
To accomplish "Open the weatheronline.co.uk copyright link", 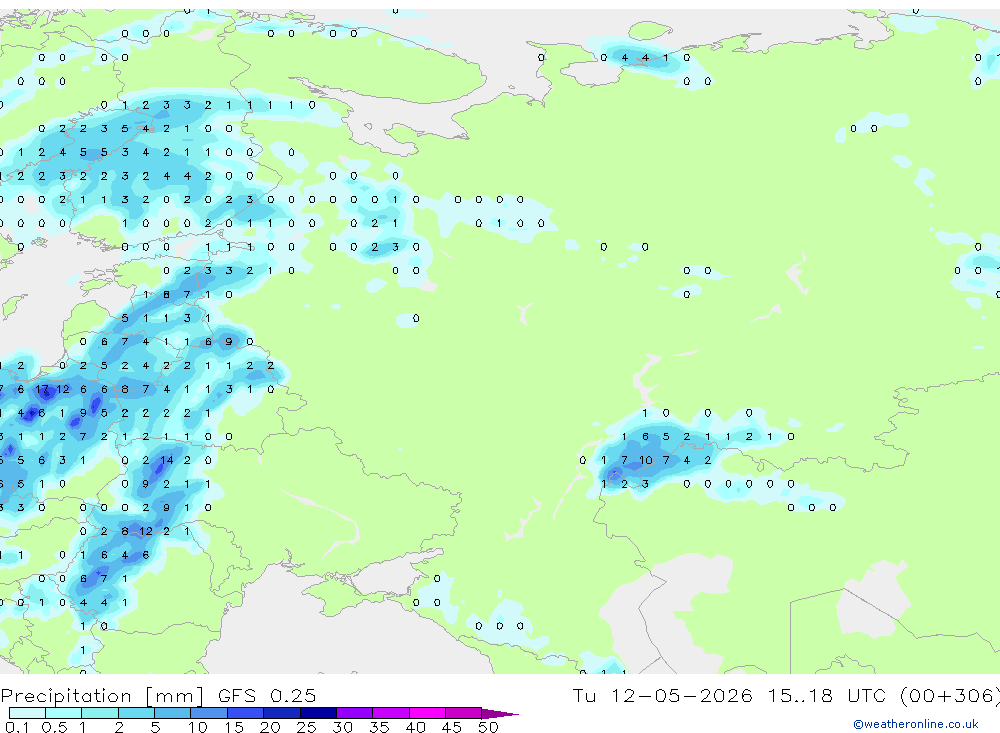I will 916,724.
